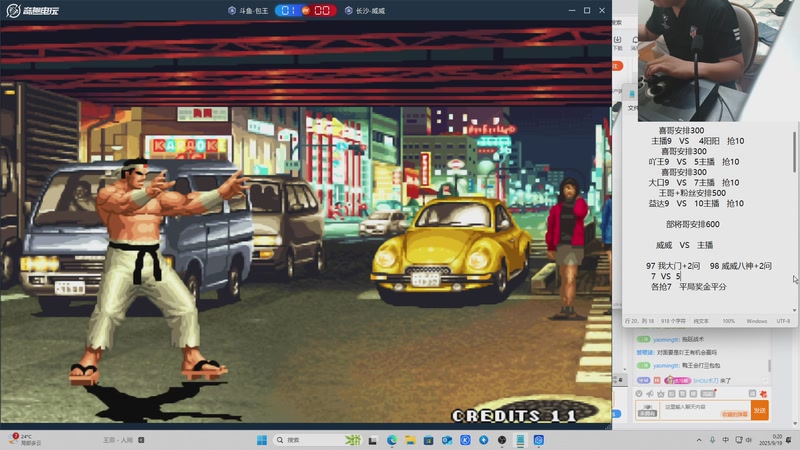Click the volume icon in system tray
800x450 pixels.
pyautogui.click(x=749, y=440)
